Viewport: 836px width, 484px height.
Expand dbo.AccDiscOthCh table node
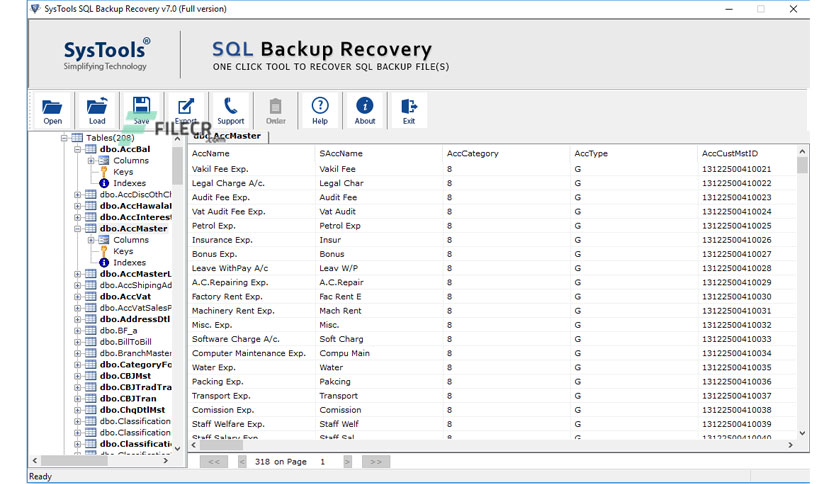point(77,195)
